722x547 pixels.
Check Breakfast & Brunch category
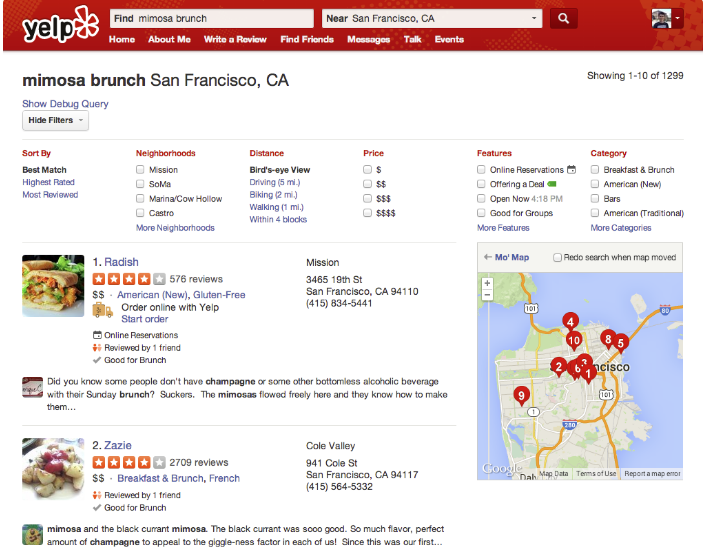coord(595,169)
